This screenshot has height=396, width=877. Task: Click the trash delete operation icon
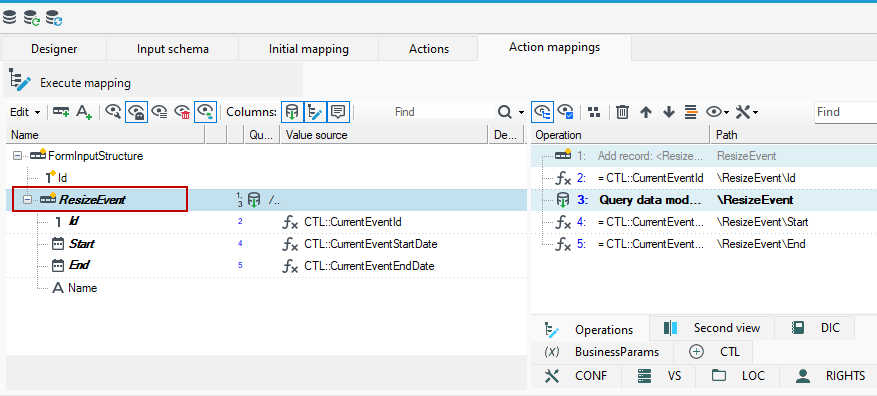[622, 112]
